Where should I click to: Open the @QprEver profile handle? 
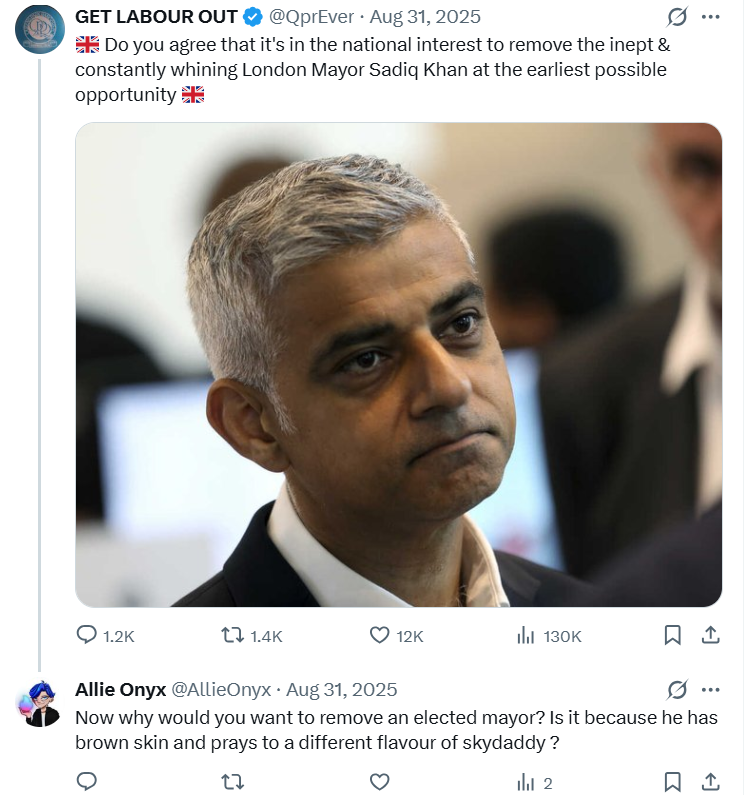click(312, 17)
